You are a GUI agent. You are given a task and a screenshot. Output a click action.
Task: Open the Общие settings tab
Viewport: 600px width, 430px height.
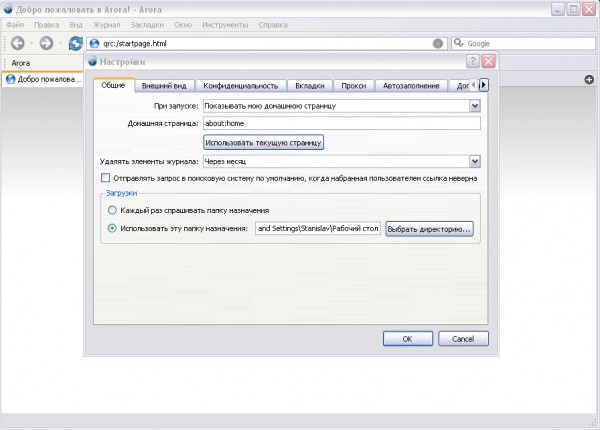(x=113, y=85)
